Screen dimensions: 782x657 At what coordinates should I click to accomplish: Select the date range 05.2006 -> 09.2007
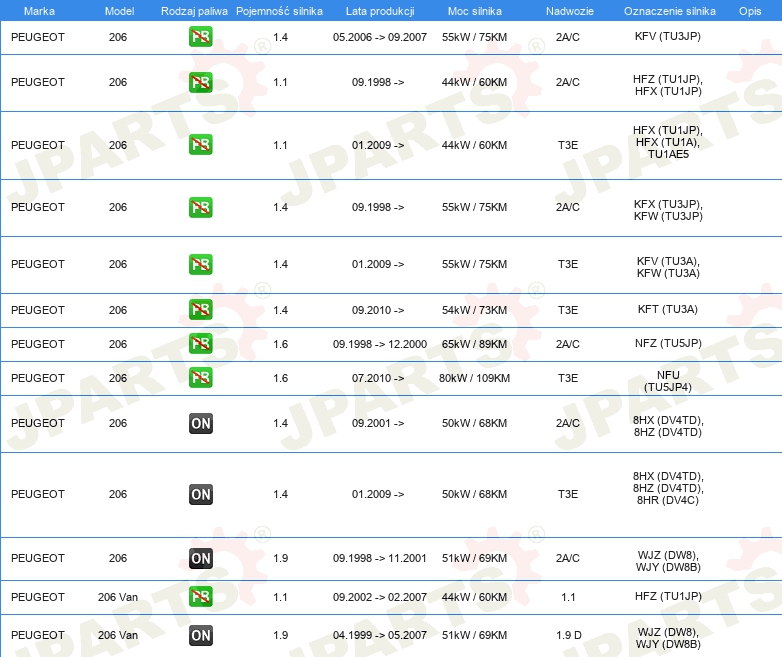pyautogui.click(x=380, y=37)
